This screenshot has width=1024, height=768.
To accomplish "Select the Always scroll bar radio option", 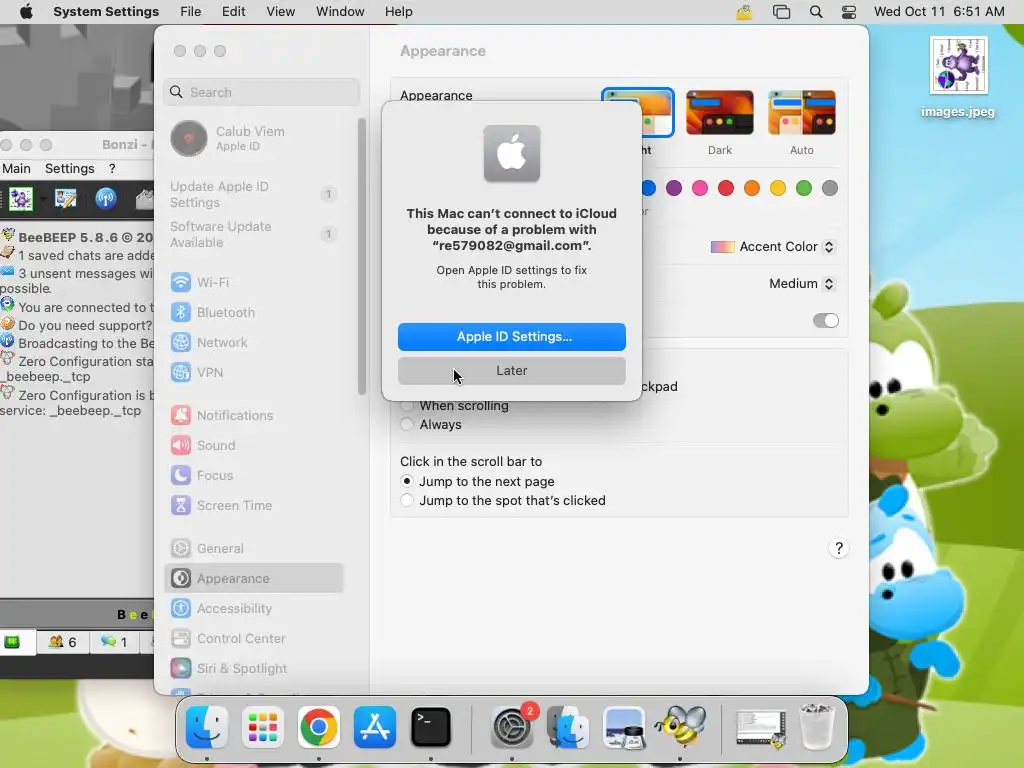I will (407, 424).
